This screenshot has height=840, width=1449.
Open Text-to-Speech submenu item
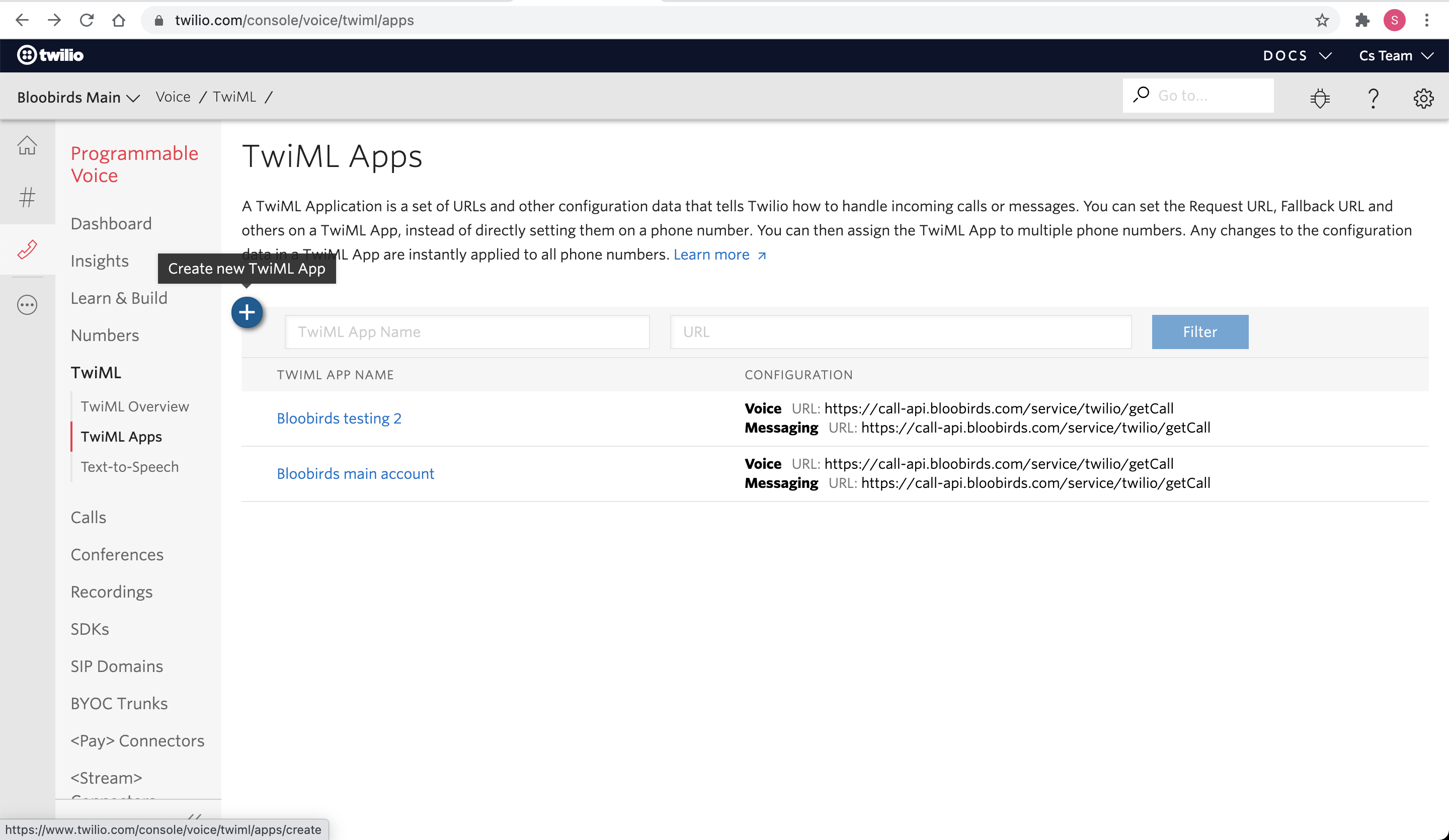click(129, 466)
